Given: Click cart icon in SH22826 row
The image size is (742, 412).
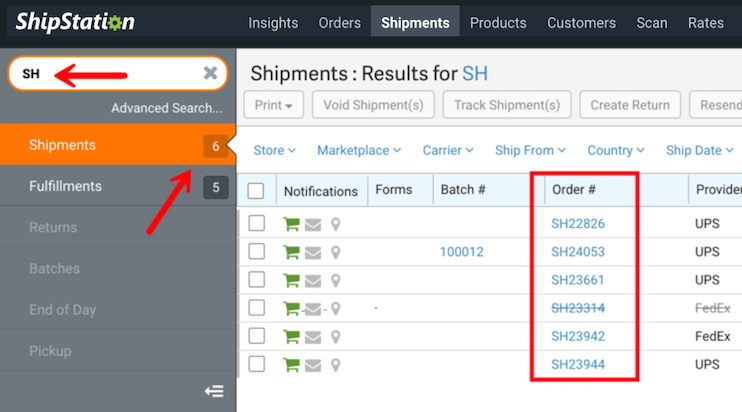Looking at the screenshot, I should point(292,224).
